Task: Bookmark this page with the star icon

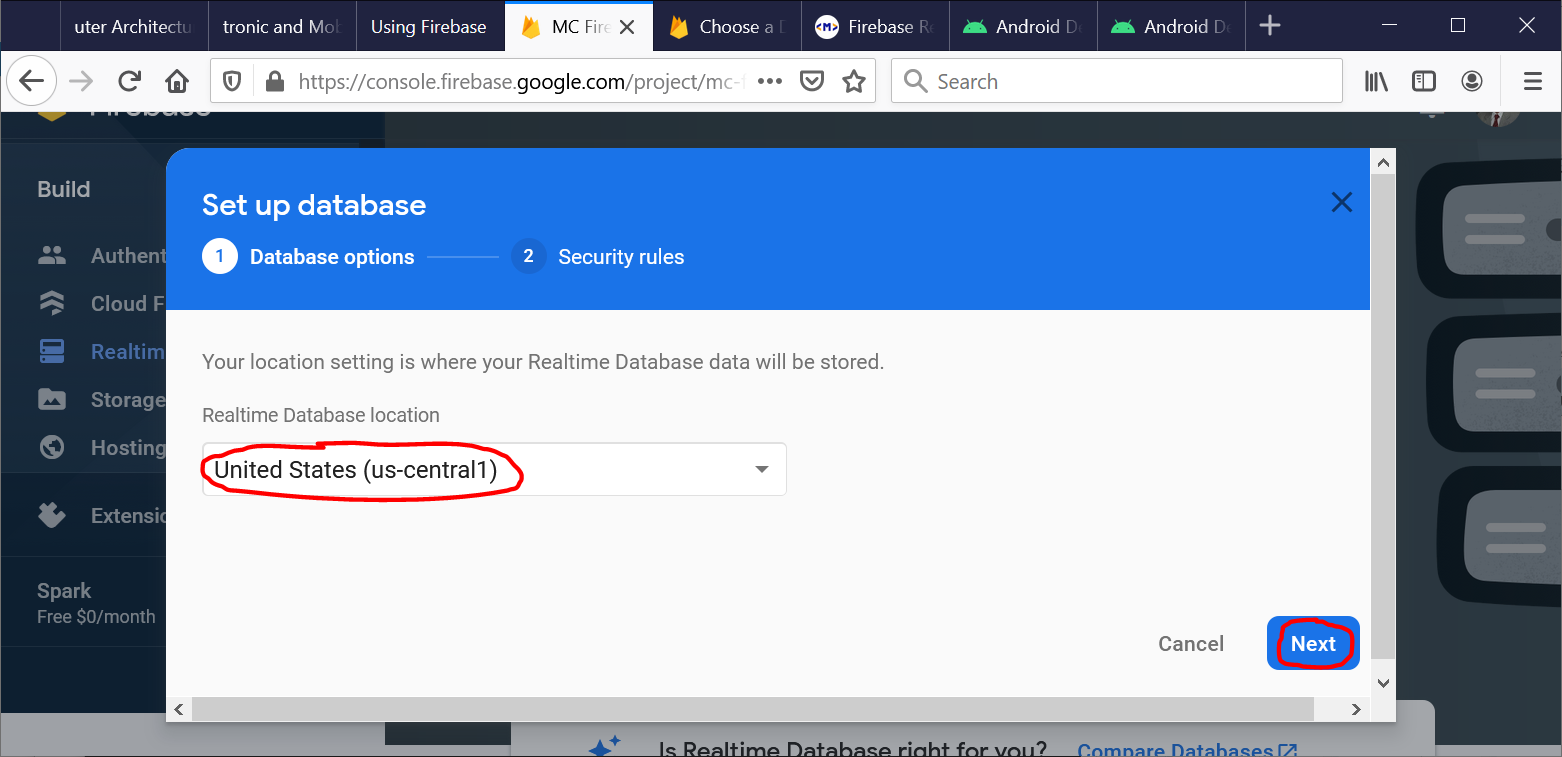Action: [853, 82]
